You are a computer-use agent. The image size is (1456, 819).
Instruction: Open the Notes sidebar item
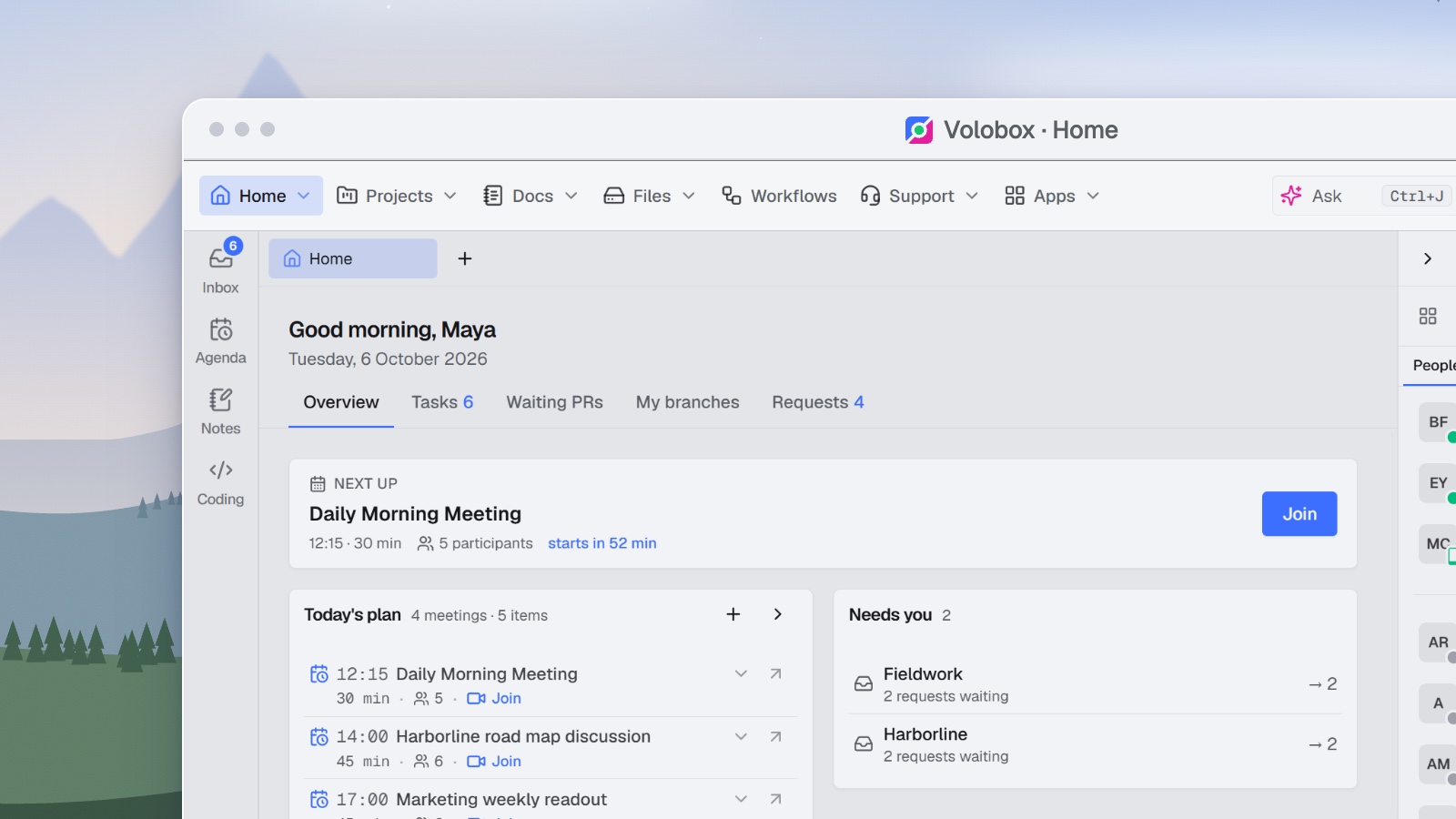pyautogui.click(x=221, y=411)
